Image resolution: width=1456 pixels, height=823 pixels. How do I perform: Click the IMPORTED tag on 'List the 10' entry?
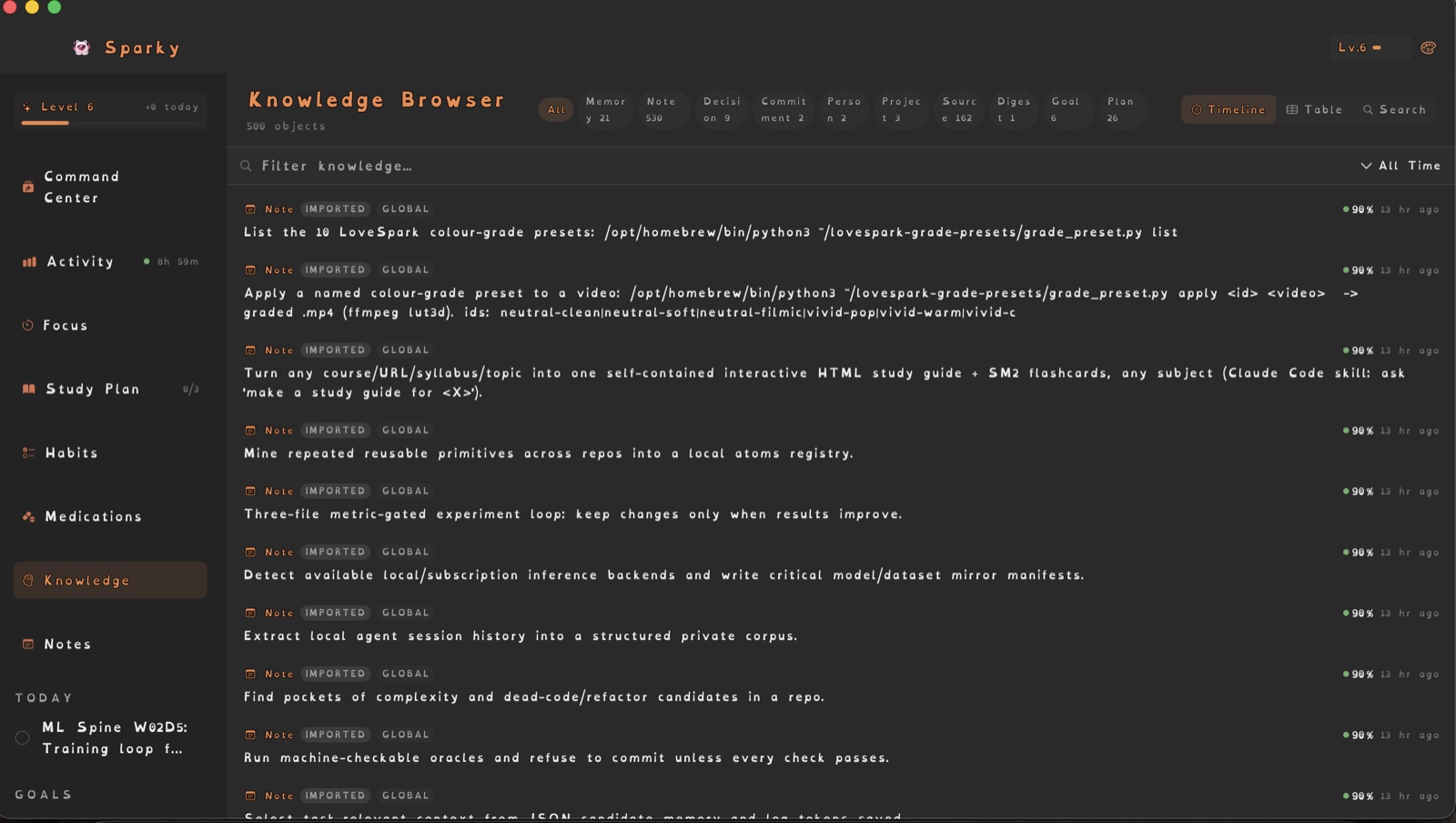[335, 208]
